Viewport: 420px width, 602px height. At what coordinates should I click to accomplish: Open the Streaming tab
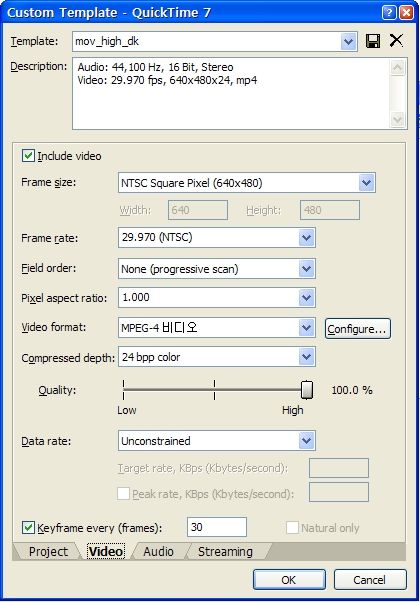[x=225, y=552]
